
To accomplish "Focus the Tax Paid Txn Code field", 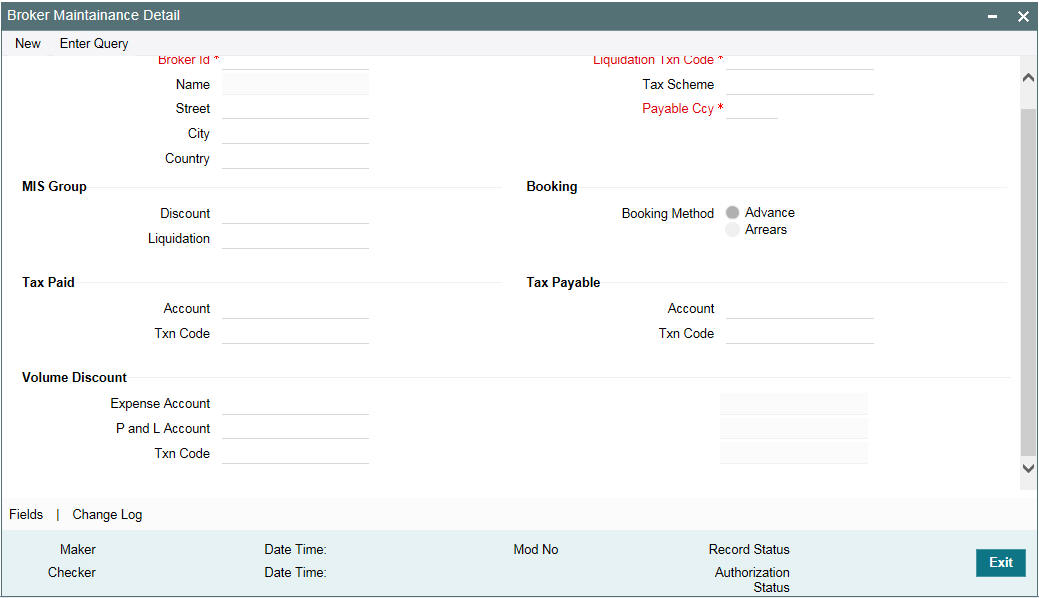I will (296, 333).
